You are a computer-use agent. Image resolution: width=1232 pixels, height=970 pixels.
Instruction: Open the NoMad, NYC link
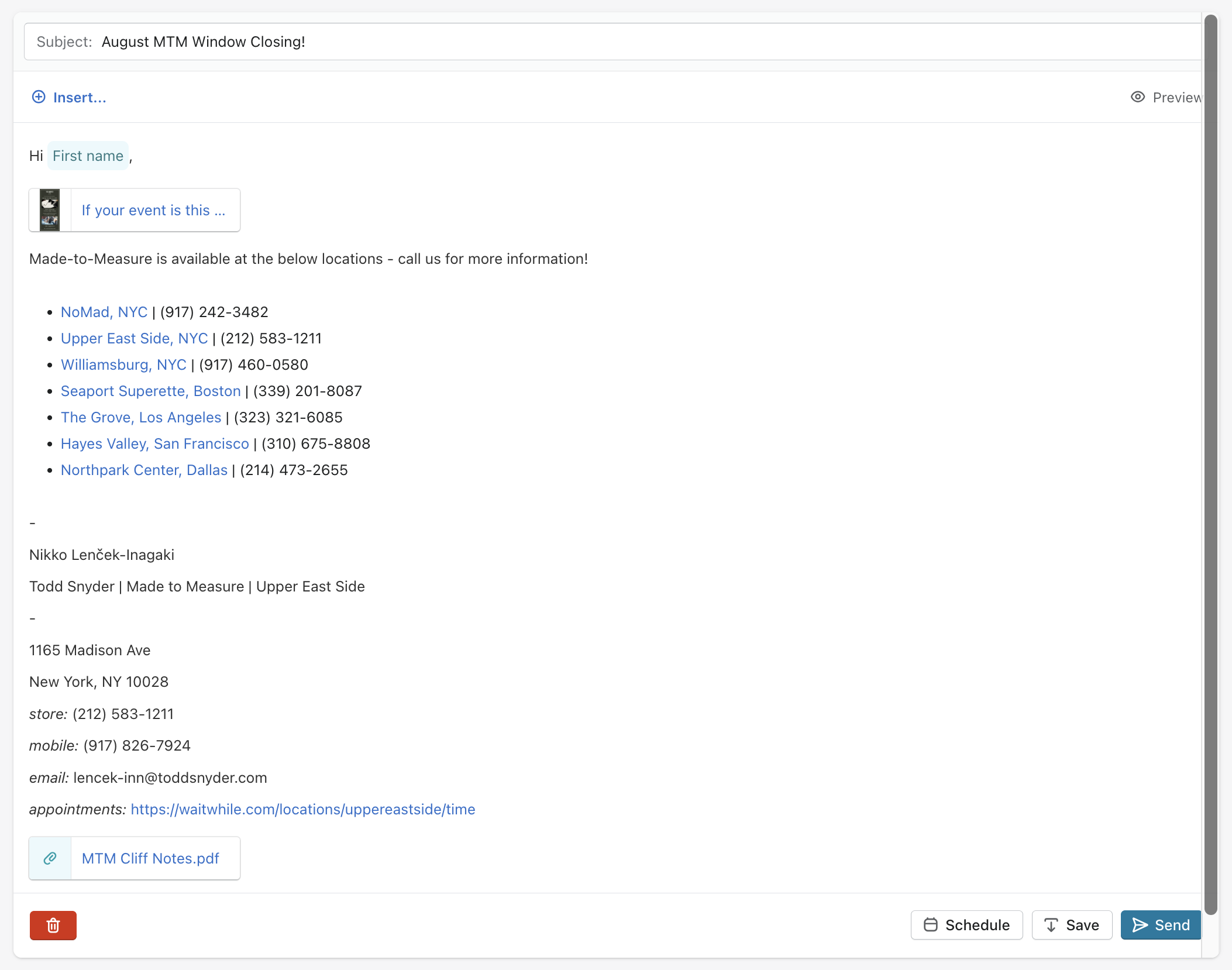[x=104, y=312]
